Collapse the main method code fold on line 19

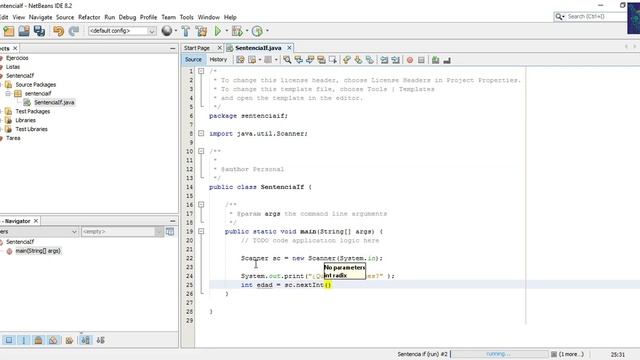(x=201, y=231)
